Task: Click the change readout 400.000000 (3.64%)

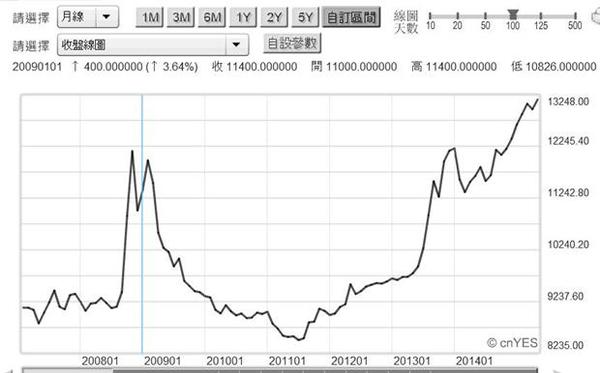Action: [135, 67]
